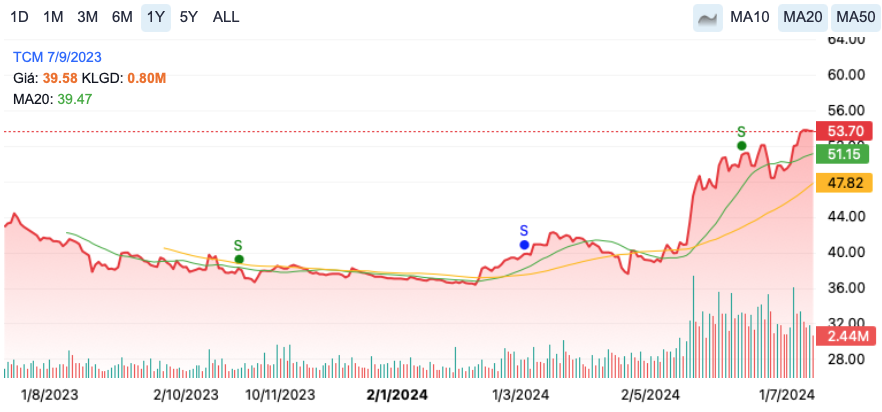Image resolution: width=882 pixels, height=412 pixels.
Task: Select the 3M time range
Action: [x=88, y=17]
